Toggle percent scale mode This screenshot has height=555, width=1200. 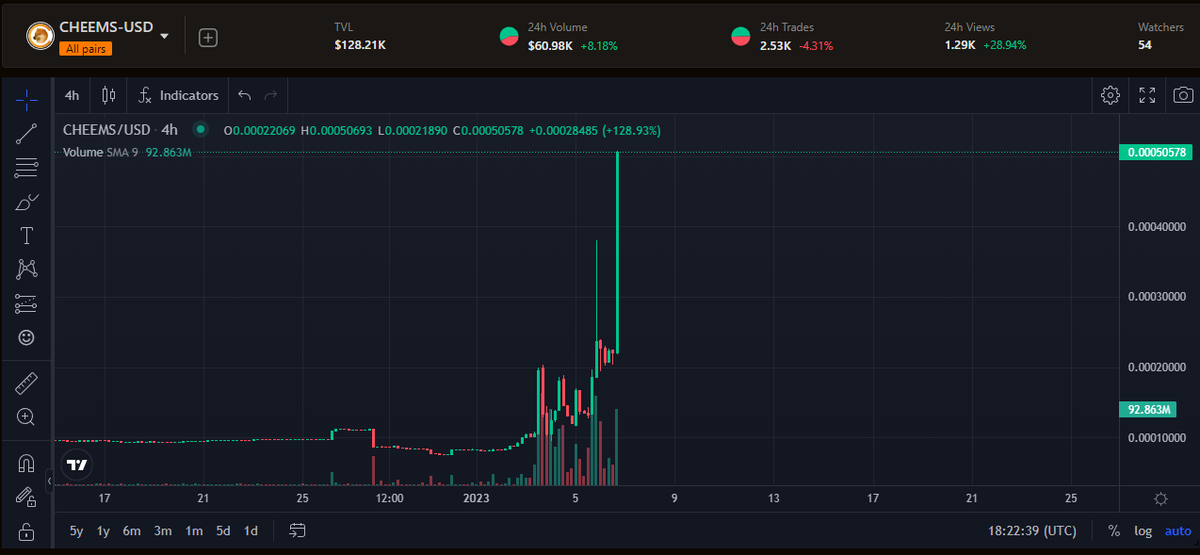pos(1114,531)
